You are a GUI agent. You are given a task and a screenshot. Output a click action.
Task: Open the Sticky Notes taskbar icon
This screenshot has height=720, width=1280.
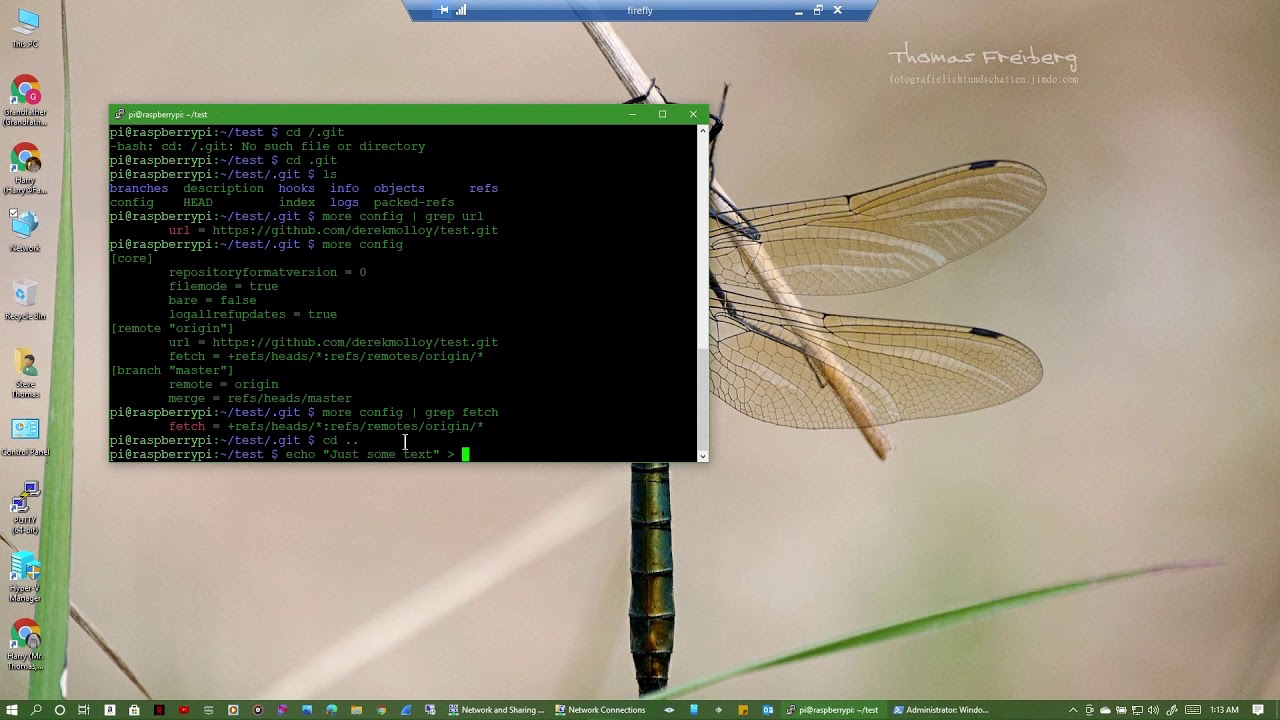tap(743, 710)
